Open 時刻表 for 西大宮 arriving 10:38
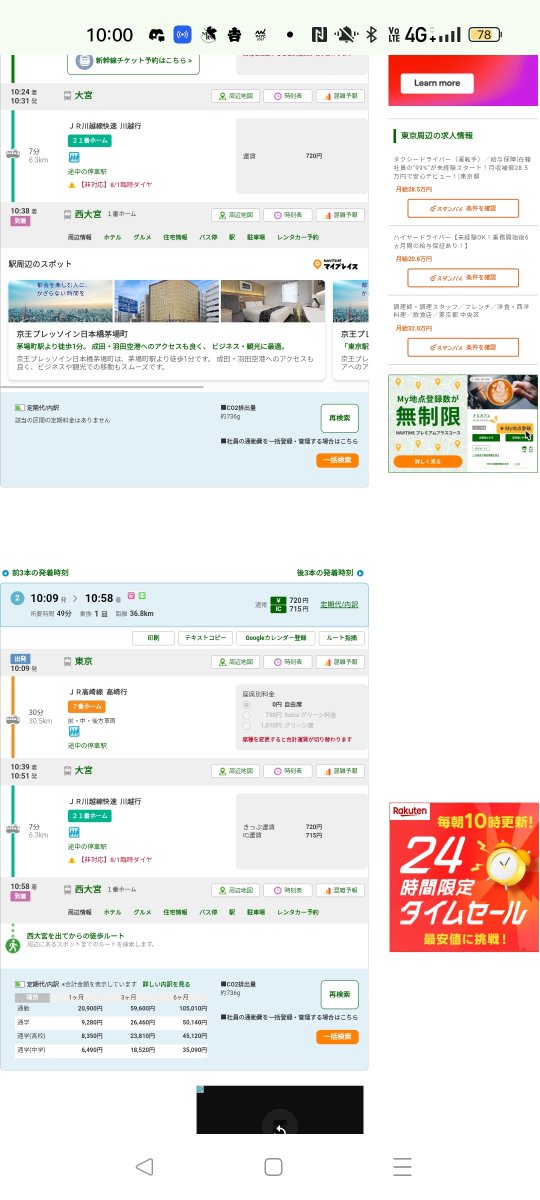This screenshot has height=1200, width=540. pos(287,215)
